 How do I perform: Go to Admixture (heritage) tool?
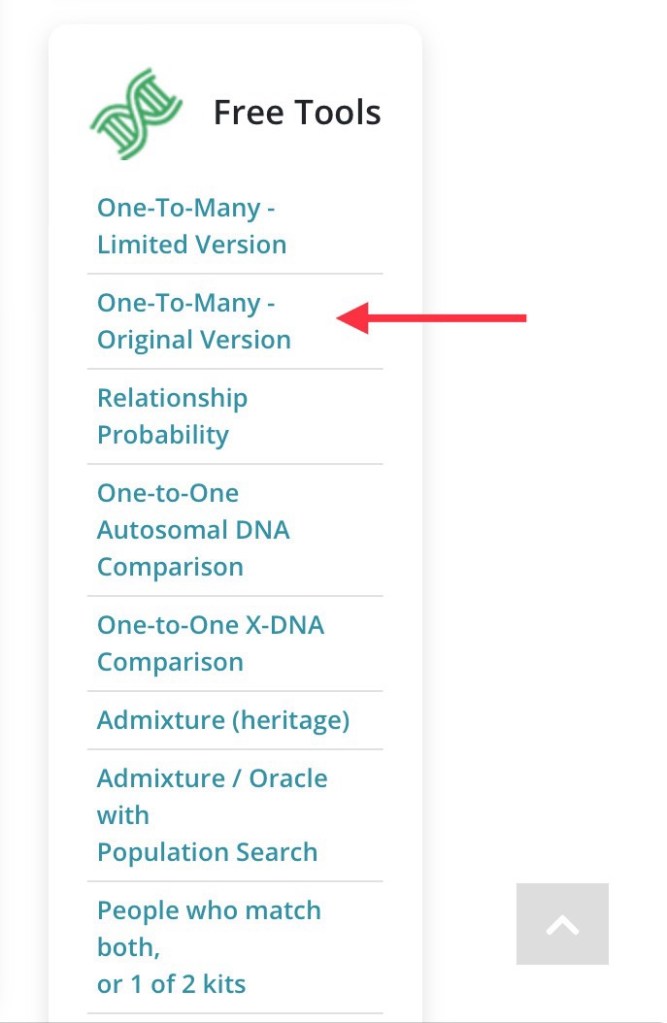(x=223, y=720)
